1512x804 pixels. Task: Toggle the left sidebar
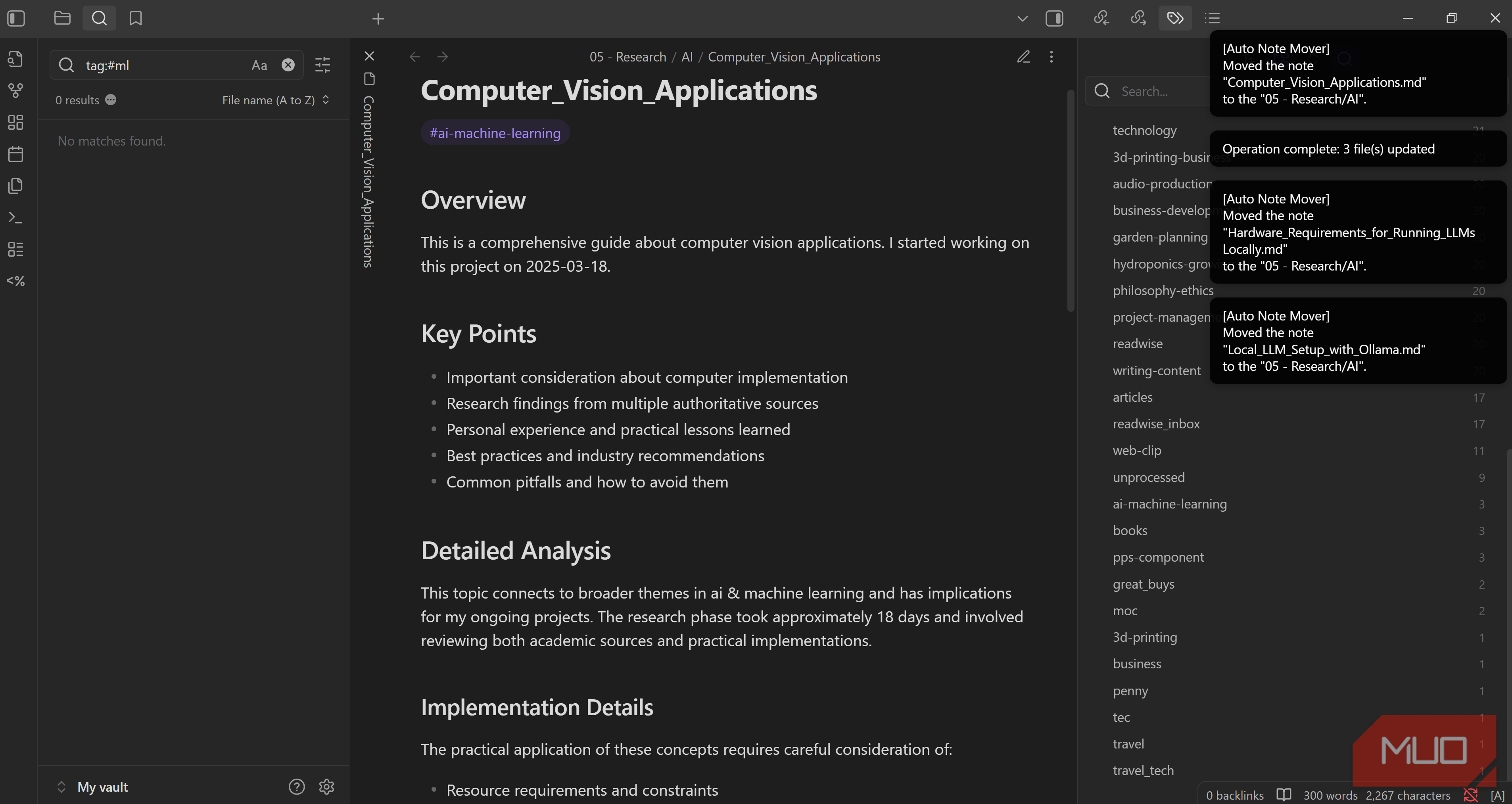16,18
